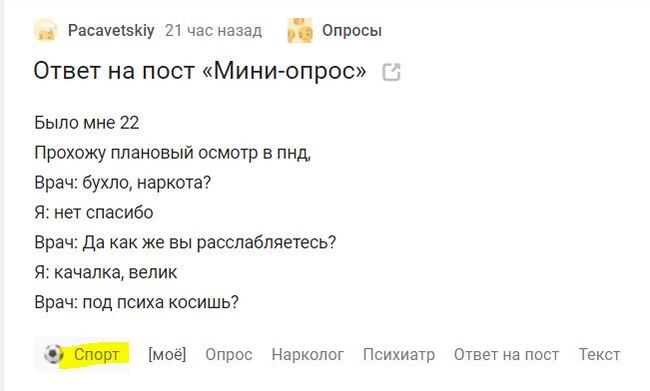Choose the Опрос tag

point(229,355)
